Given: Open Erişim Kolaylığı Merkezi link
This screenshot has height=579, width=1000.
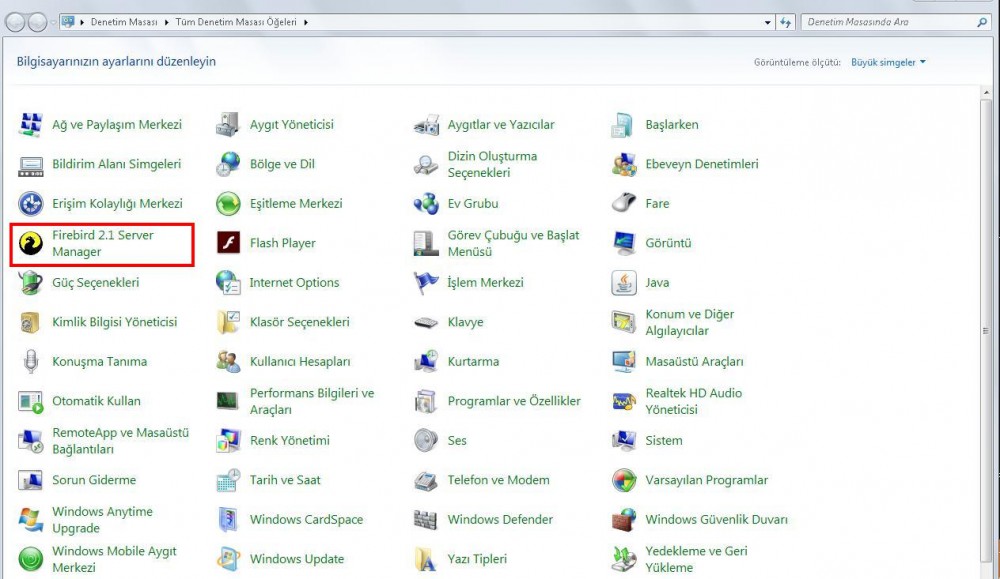Looking at the screenshot, I should click(x=117, y=203).
